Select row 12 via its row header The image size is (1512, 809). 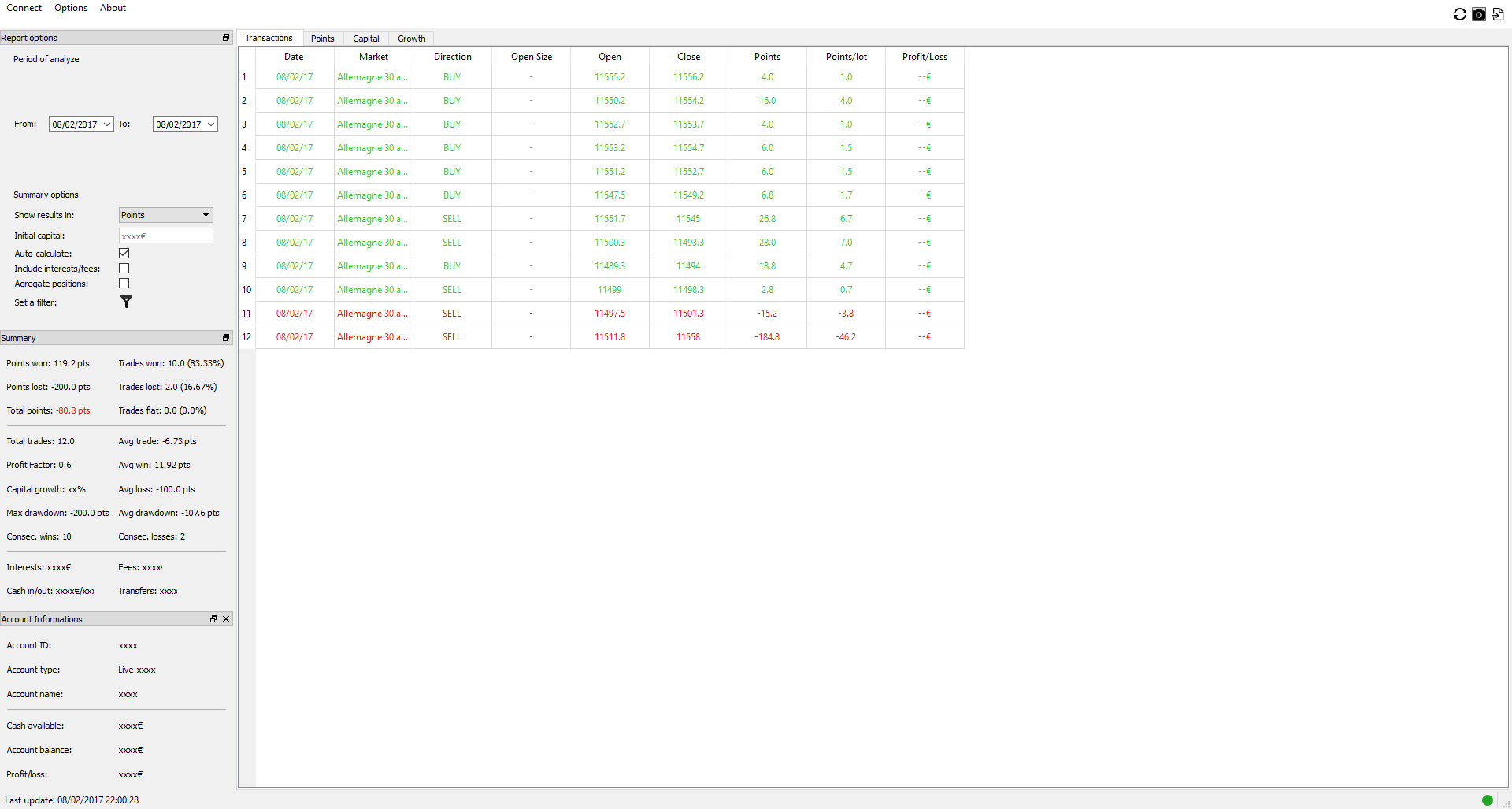tap(246, 337)
